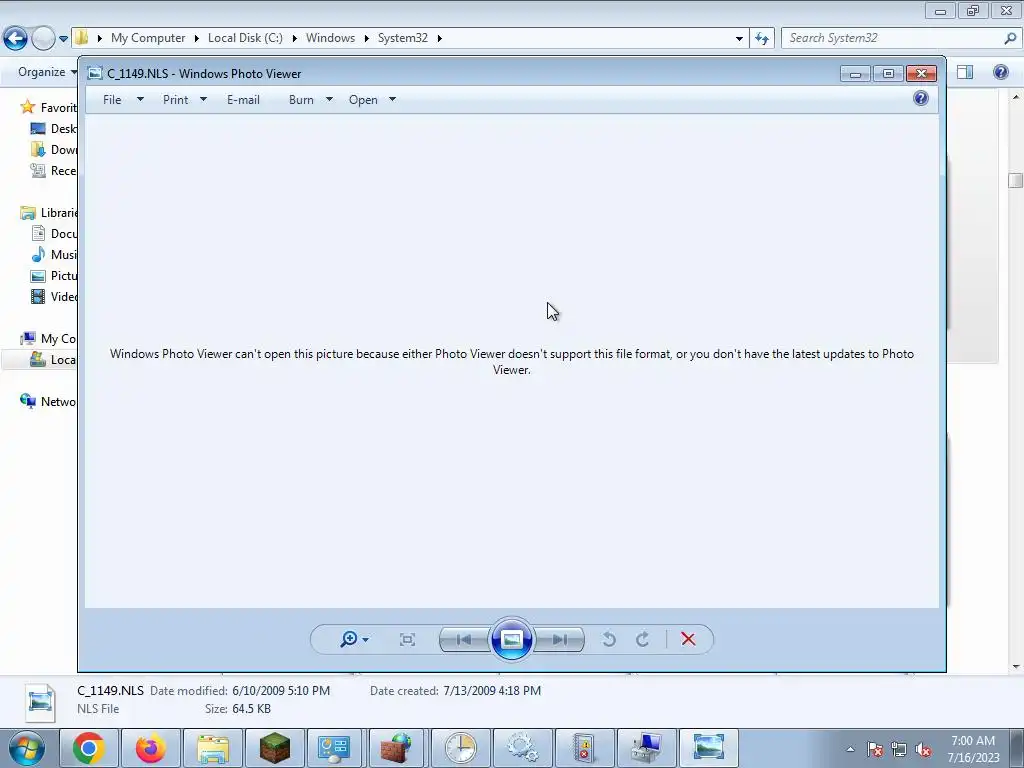The image size is (1024, 768).
Task: Expand the File dropdown arrow
Action: tap(140, 99)
